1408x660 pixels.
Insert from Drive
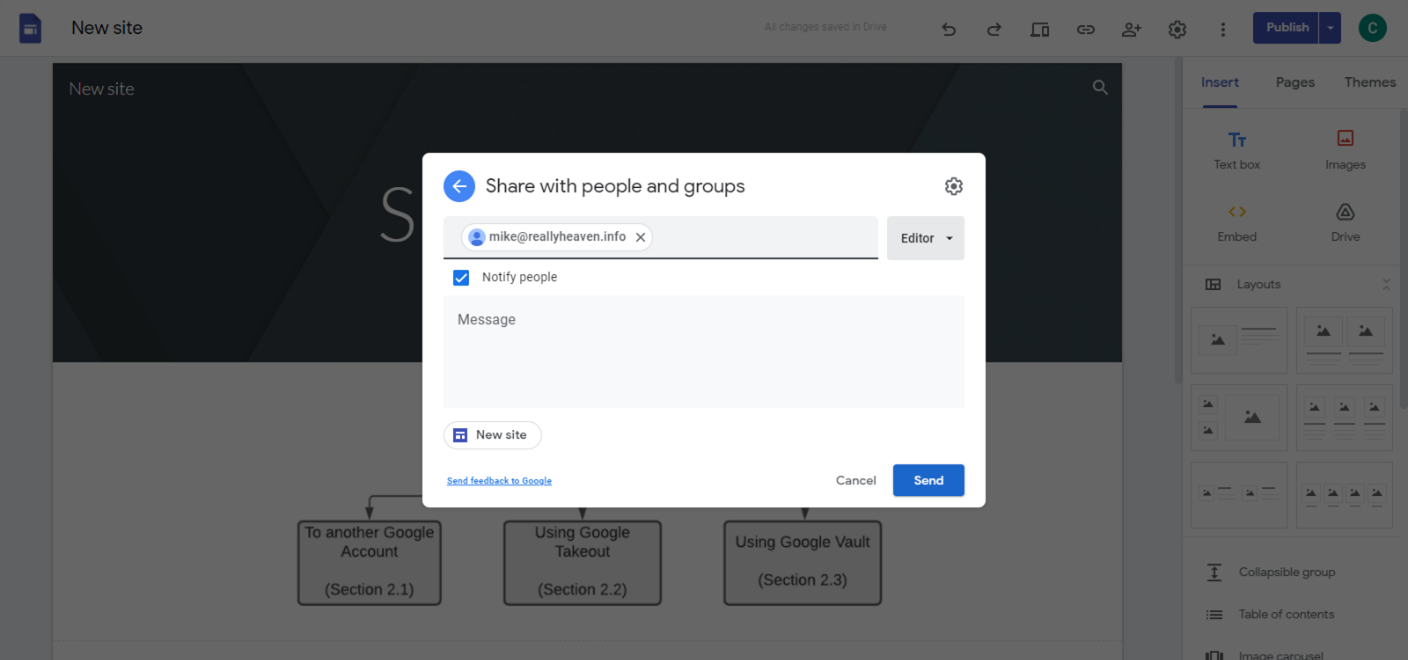(1345, 222)
